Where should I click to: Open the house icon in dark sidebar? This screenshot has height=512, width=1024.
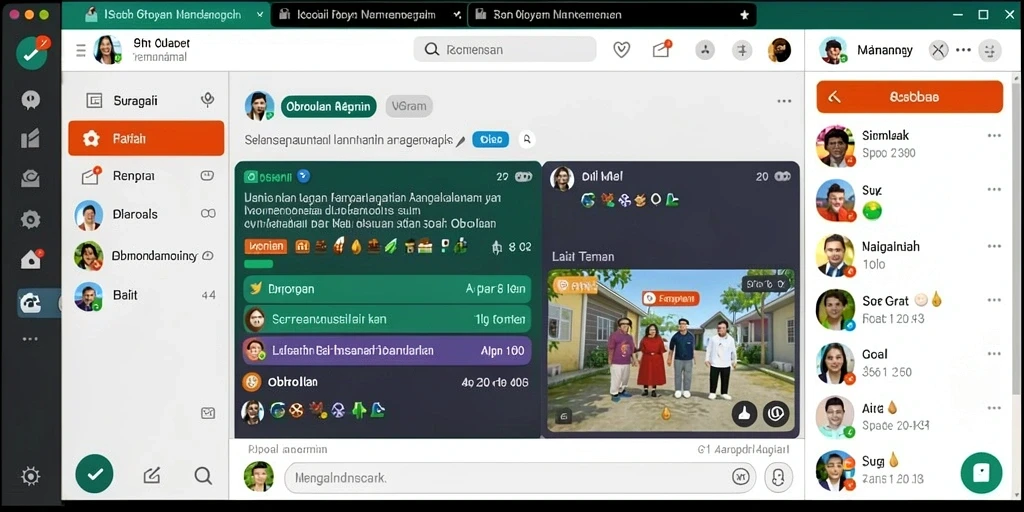[31, 259]
